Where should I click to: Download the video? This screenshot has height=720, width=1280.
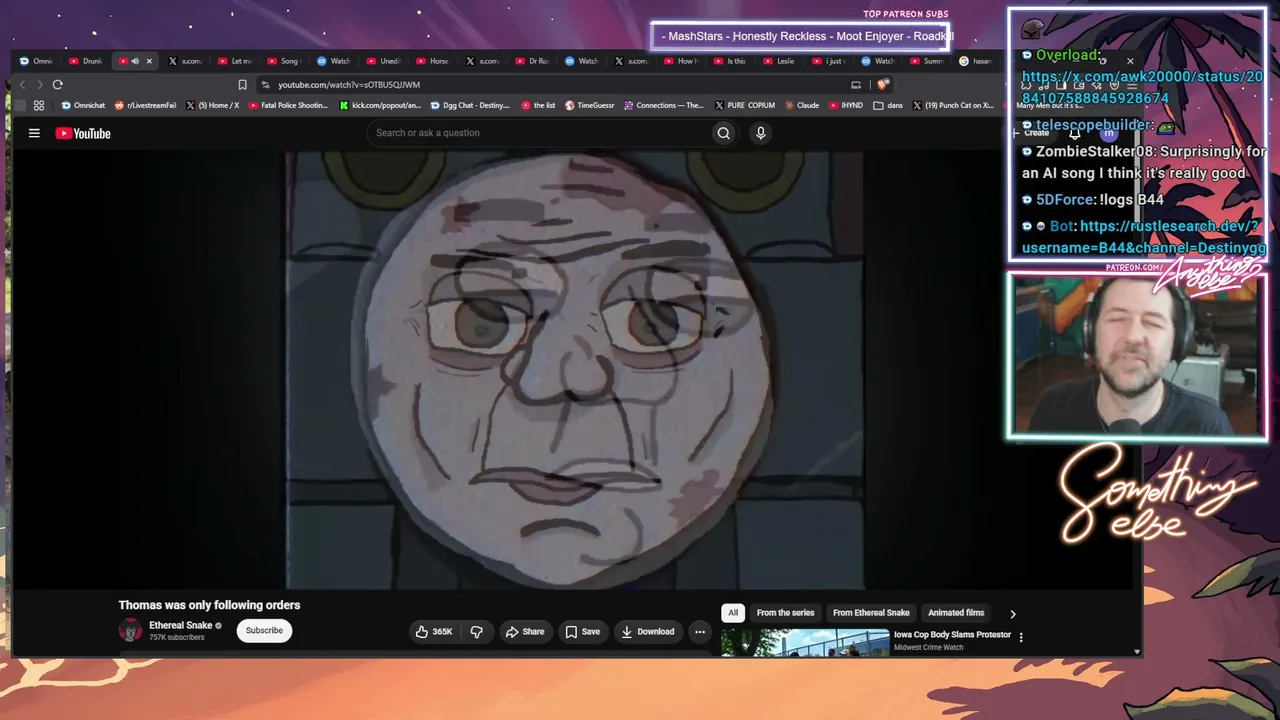647,631
